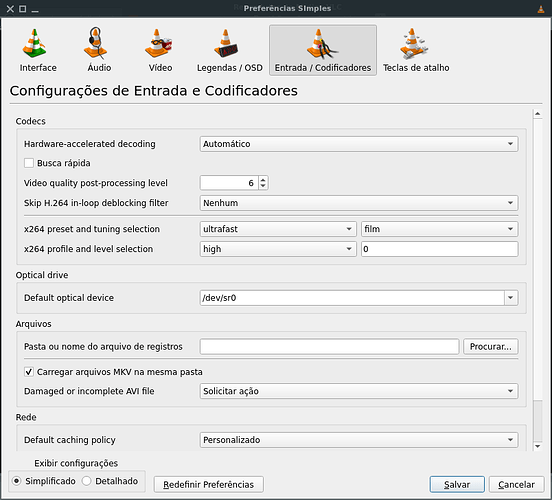Click the Procurar... browse button
The image size is (552, 500).
click(x=491, y=347)
